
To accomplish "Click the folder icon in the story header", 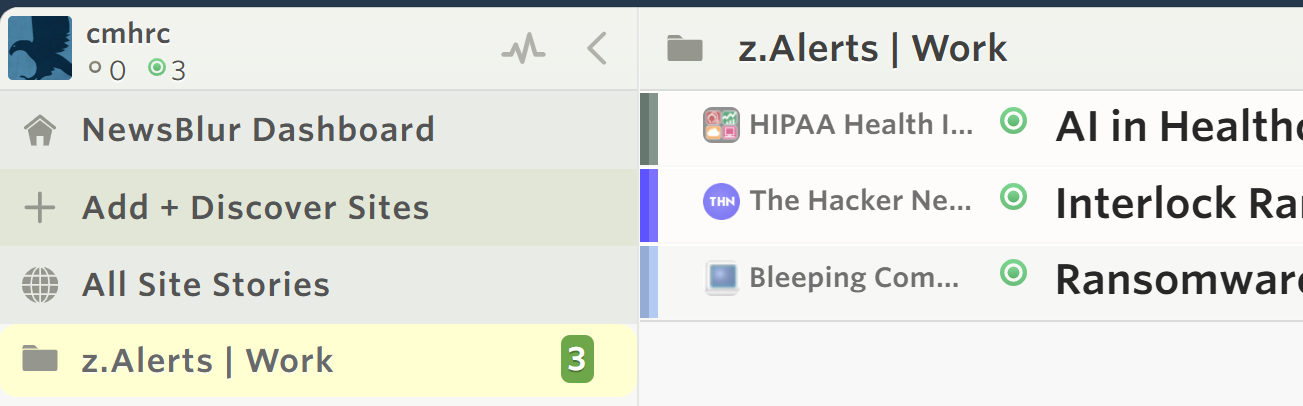I will click(685, 48).
